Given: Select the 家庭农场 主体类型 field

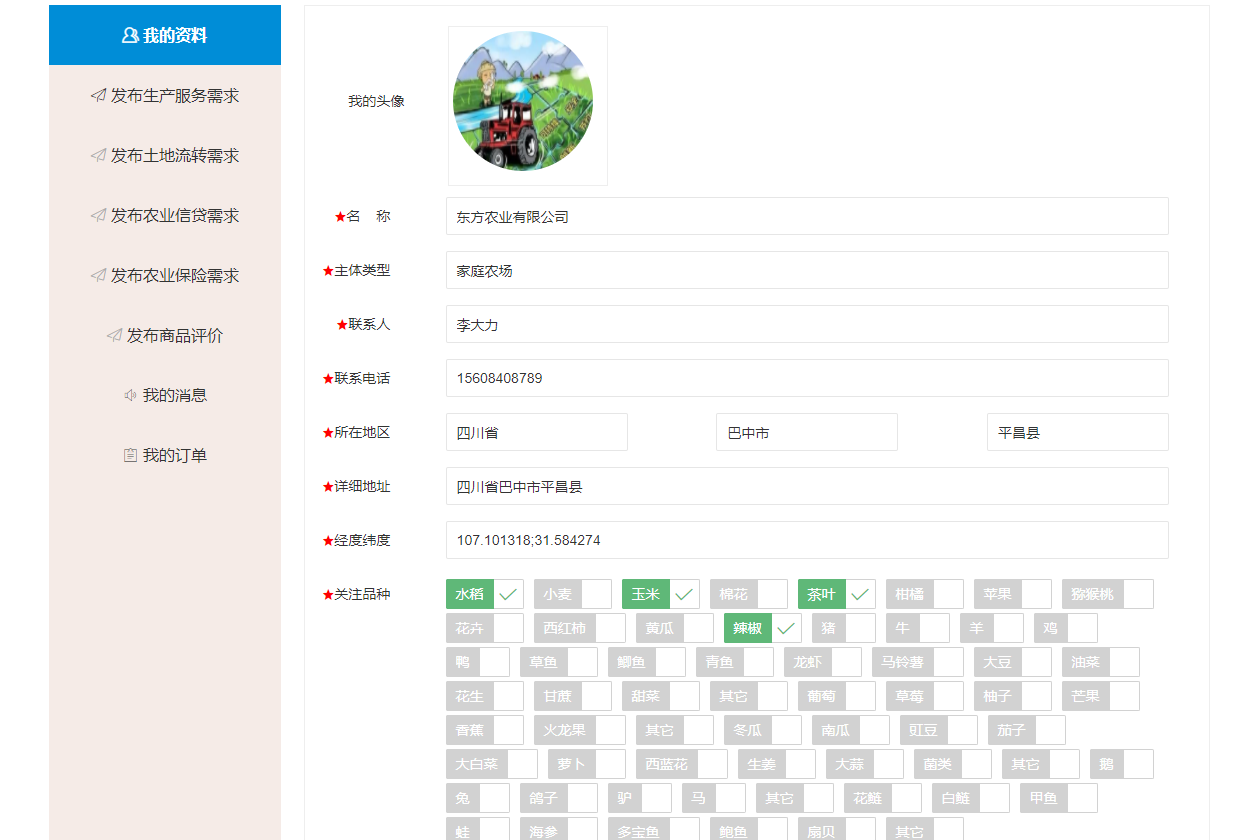Looking at the screenshot, I should click(807, 270).
